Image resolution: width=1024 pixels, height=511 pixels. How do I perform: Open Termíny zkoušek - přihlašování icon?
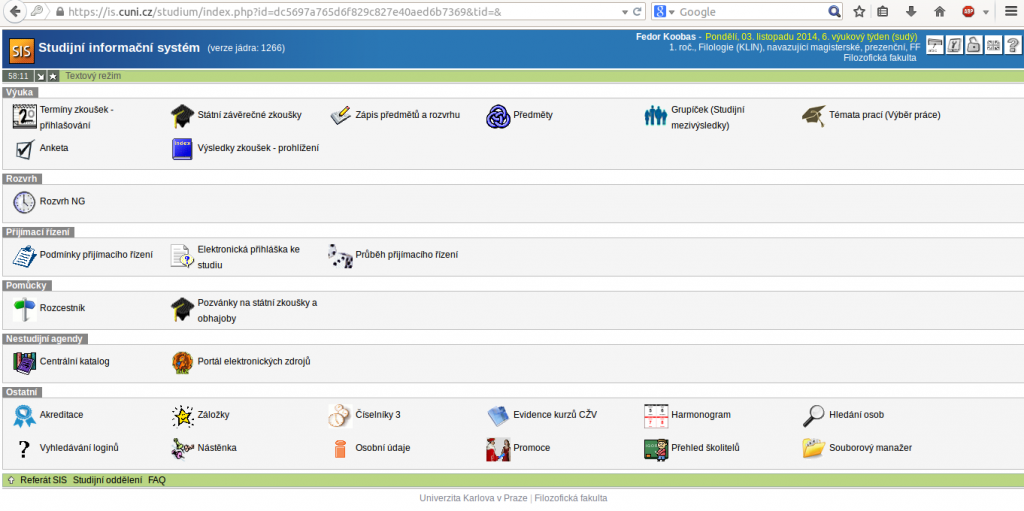[24, 116]
